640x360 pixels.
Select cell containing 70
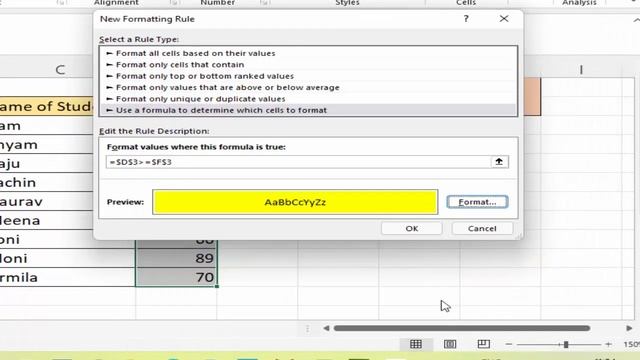[x=176, y=277]
